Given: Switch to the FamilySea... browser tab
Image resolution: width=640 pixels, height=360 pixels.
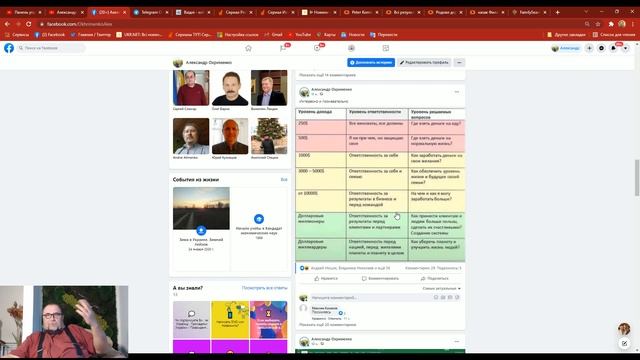Looking at the screenshot, I should (529, 12).
